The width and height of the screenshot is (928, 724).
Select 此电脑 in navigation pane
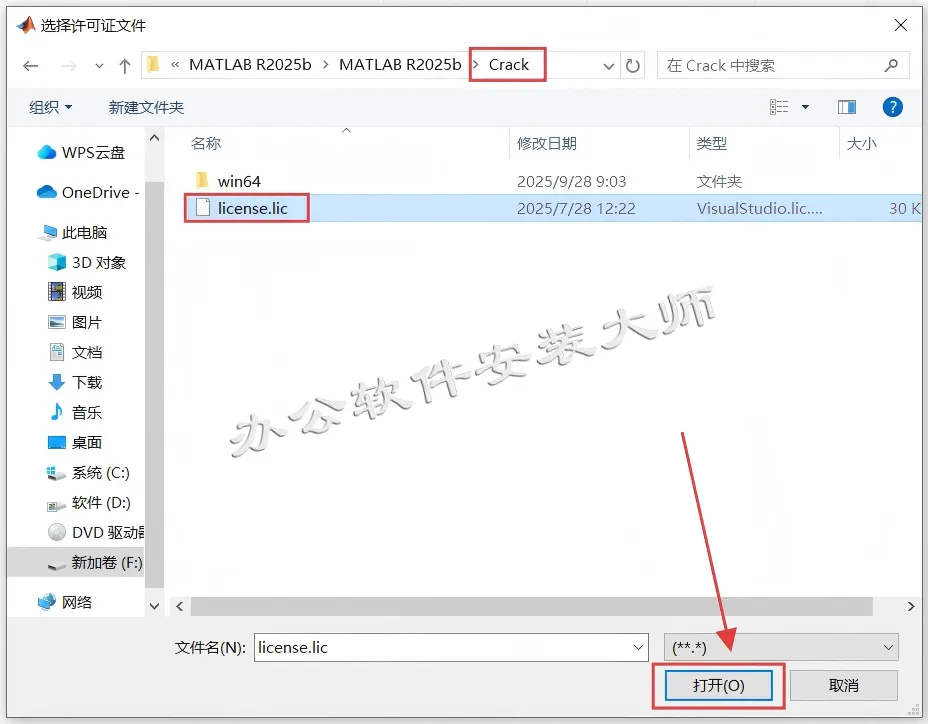[84, 233]
